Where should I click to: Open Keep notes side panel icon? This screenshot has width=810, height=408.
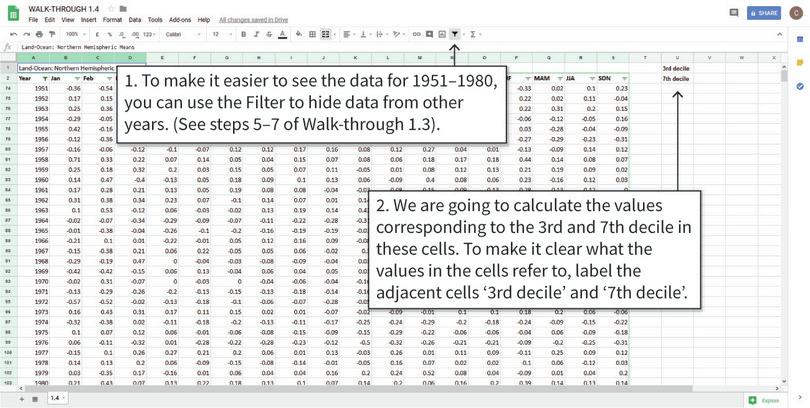[x=800, y=62]
